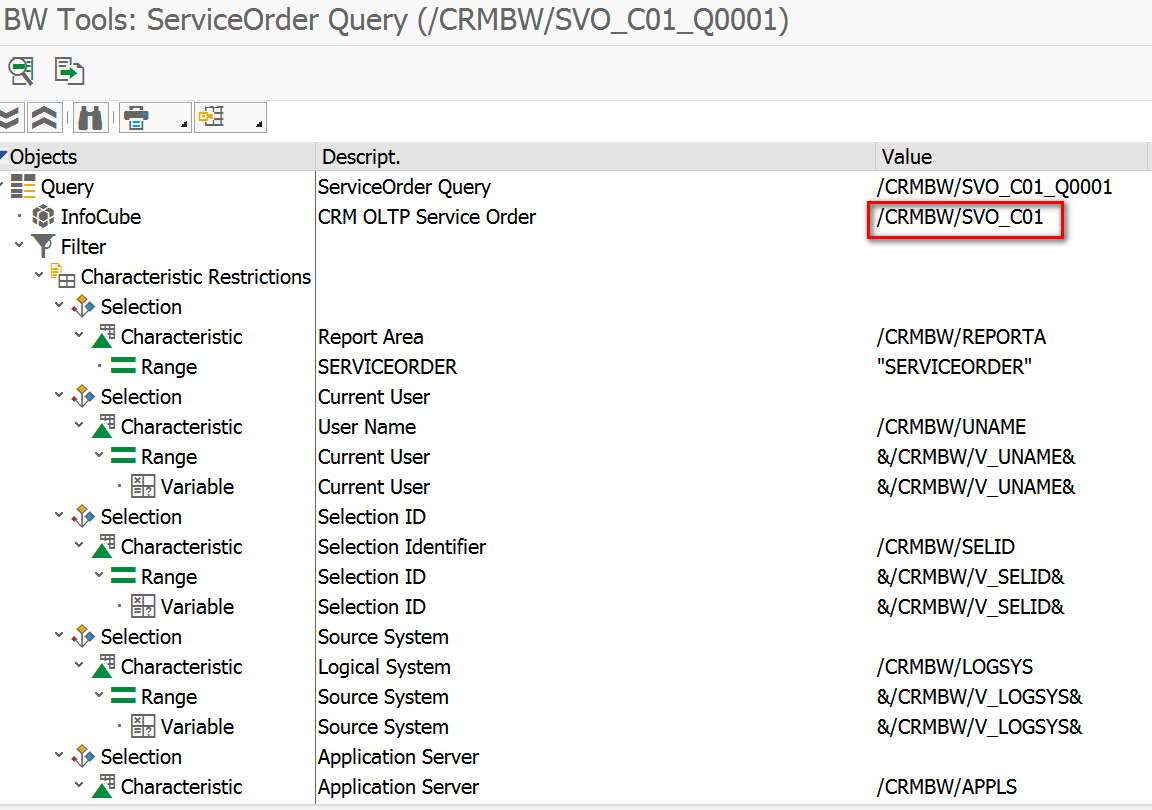This screenshot has height=810, width=1152.
Task: Click the InfoCube cube icon
Action: [43, 216]
